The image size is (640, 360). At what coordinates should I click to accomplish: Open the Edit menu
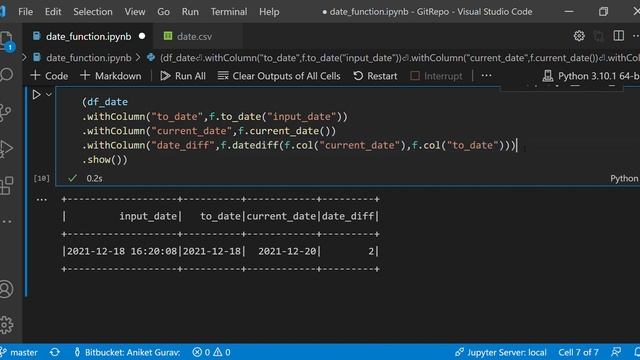[53, 11]
